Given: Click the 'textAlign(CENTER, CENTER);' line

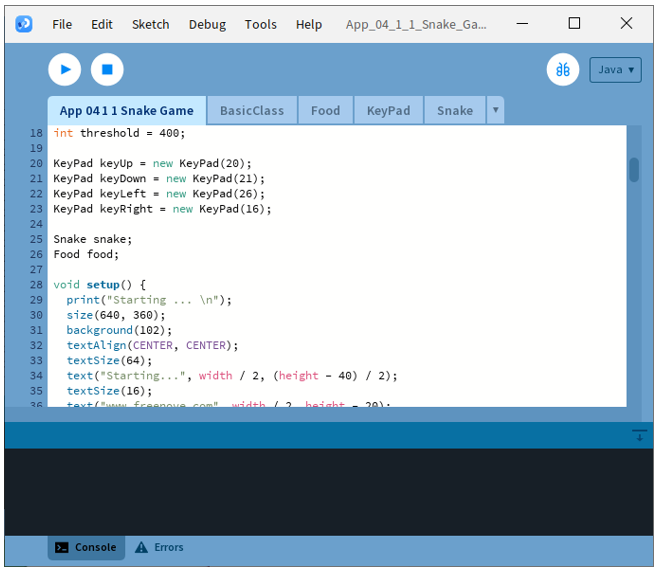Looking at the screenshot, I should (152, 346).
